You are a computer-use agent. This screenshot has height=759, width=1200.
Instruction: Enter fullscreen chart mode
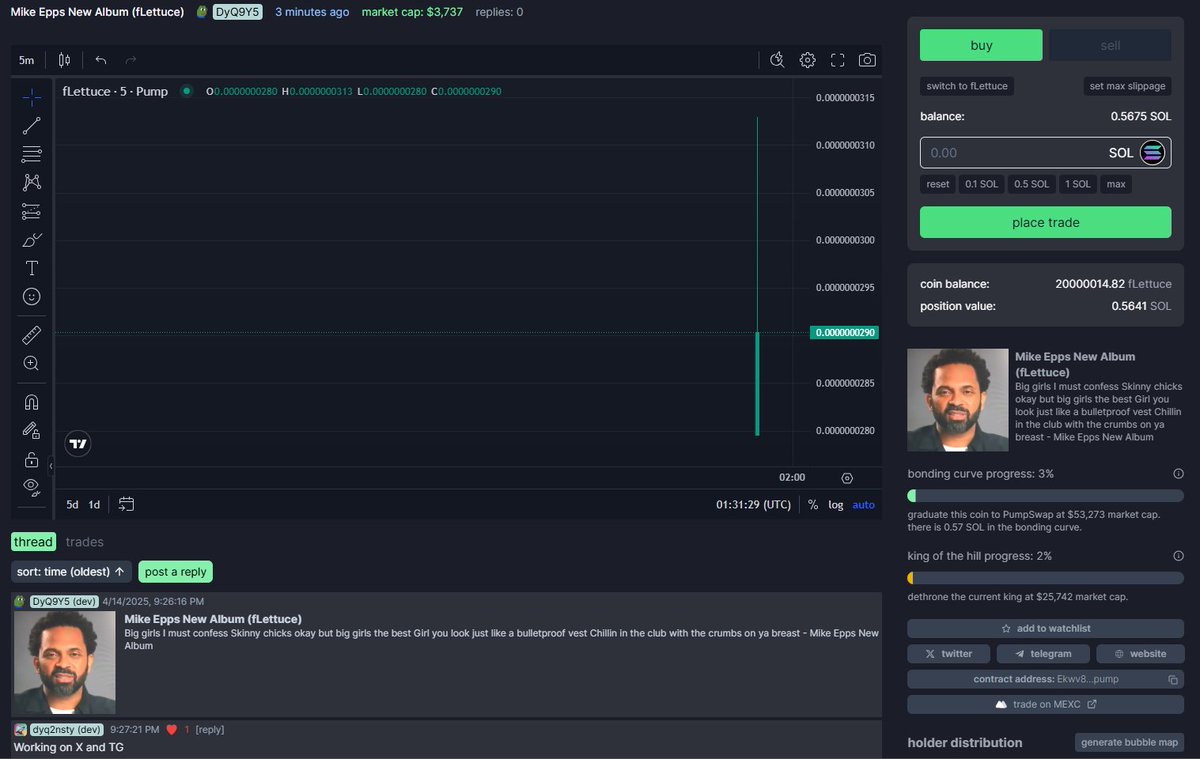[837, 60]
